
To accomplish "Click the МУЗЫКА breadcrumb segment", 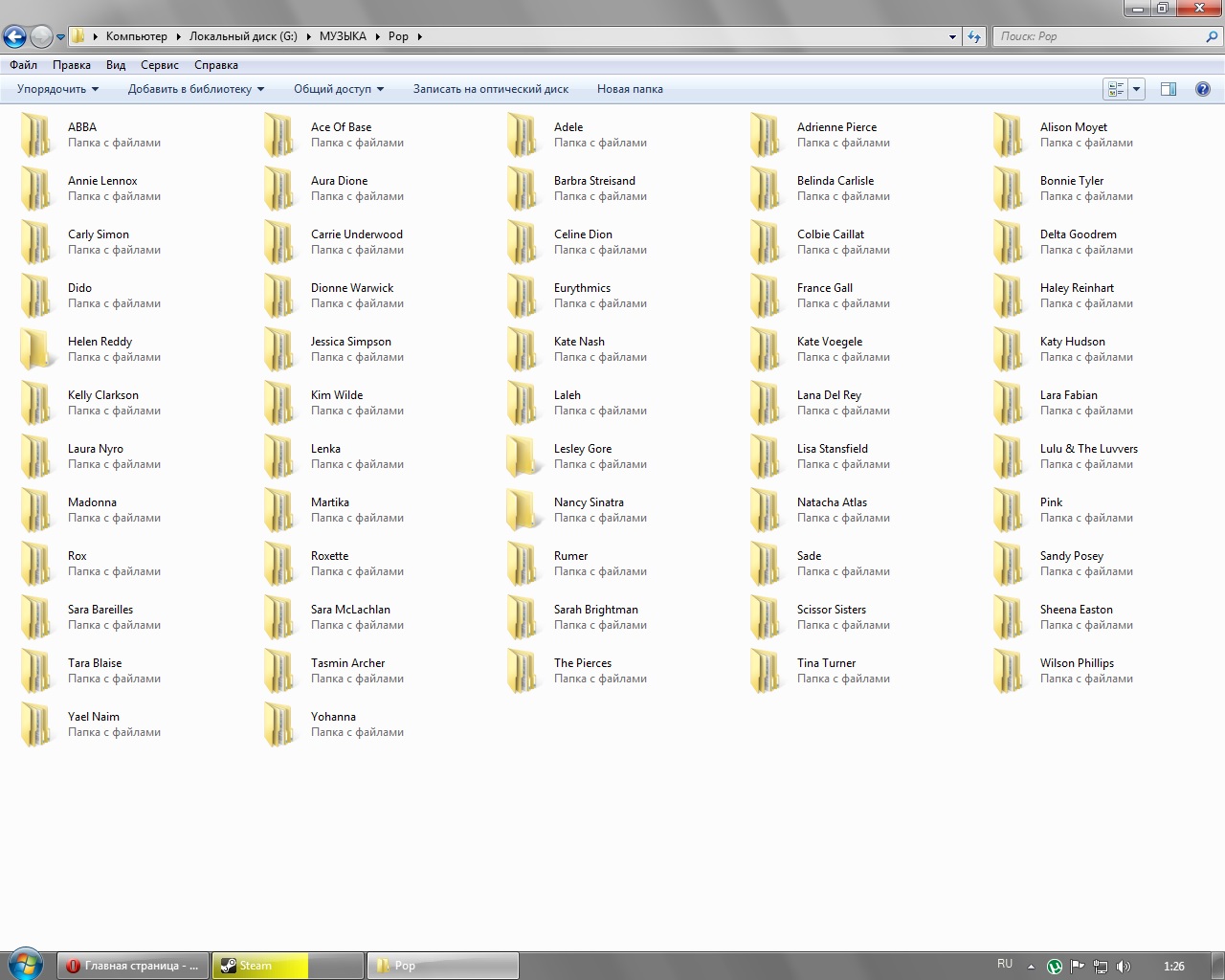I will [343, 36].
